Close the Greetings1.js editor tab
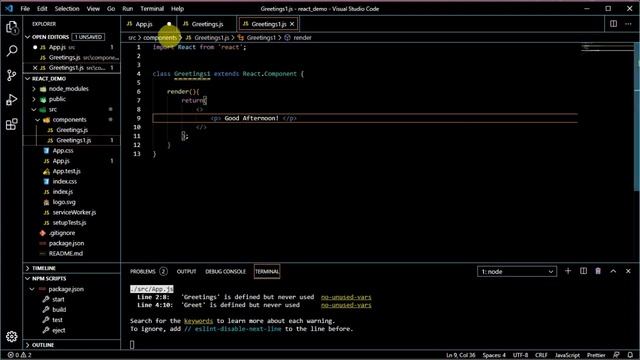The height and width of the screenshot is (360, 640). pyautogui.click(x=292, y=24)
